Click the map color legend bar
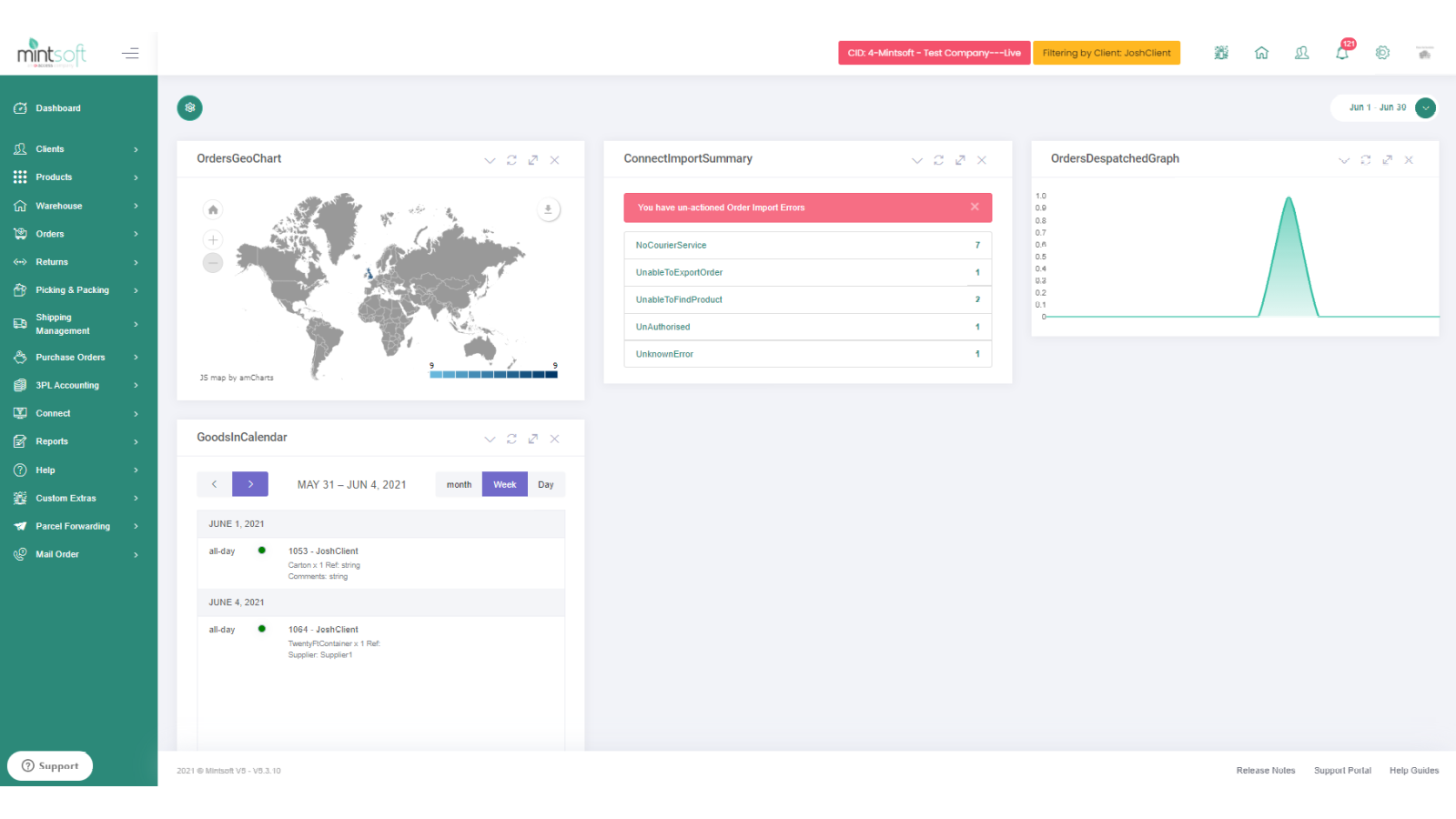 [x=493, y=374]
